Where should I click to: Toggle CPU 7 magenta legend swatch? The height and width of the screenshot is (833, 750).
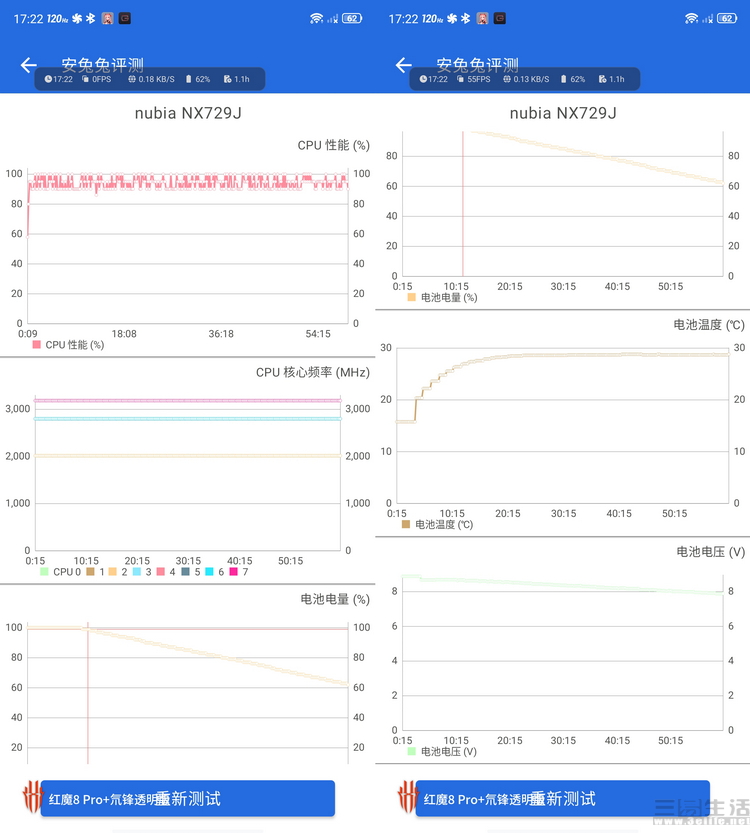click(x=233, y=572)
